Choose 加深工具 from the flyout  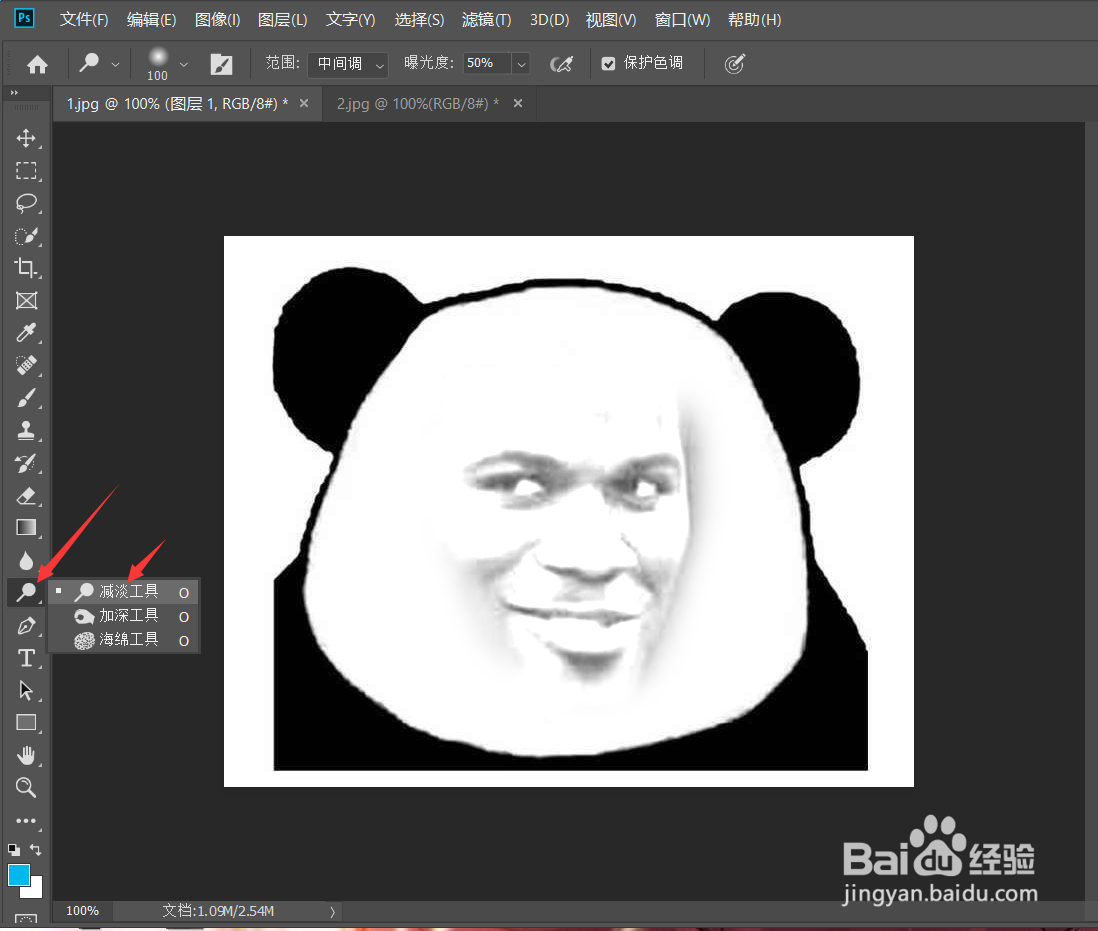124,616
